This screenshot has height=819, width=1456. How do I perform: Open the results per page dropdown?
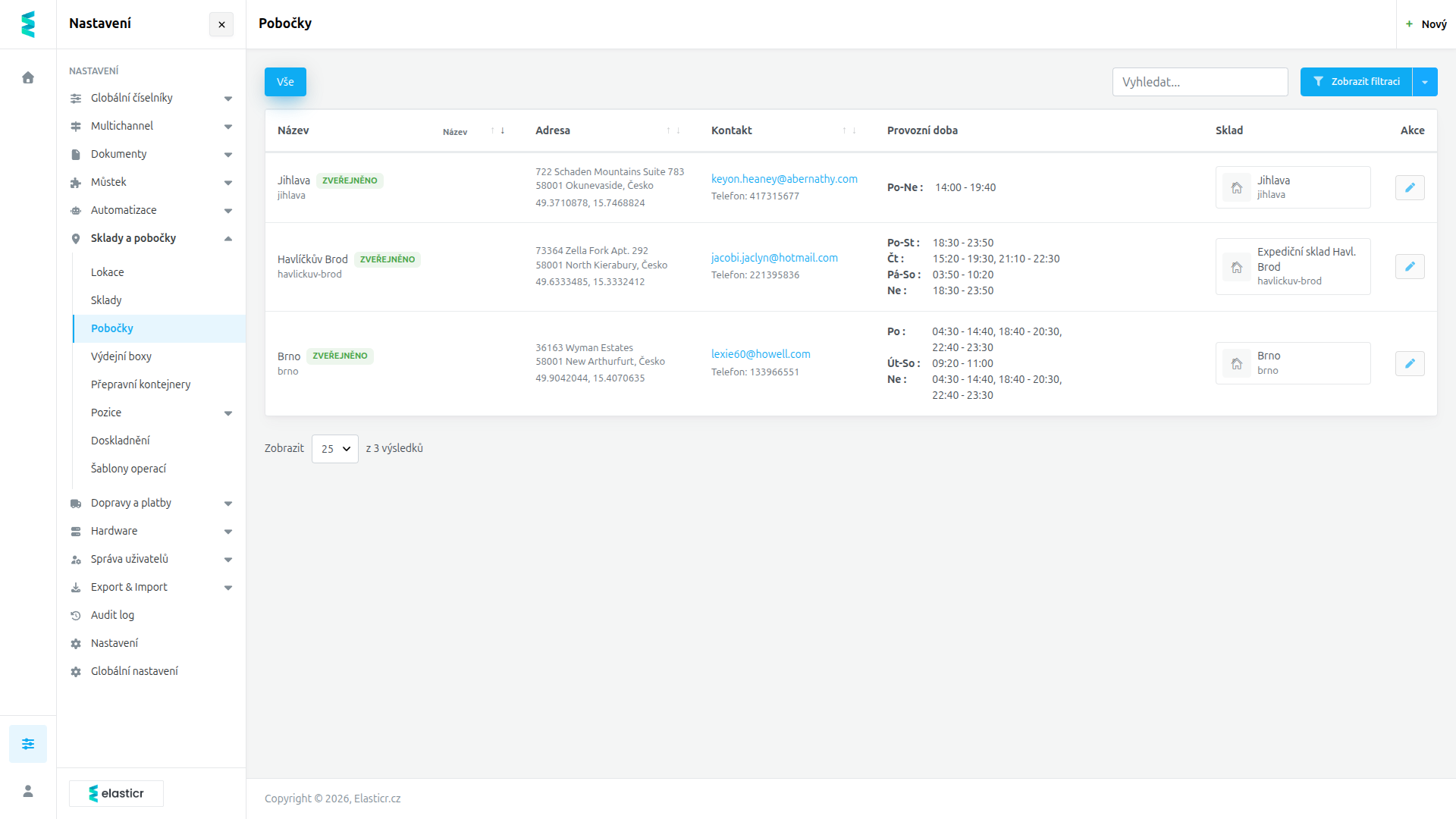click(x=335, y=449)
